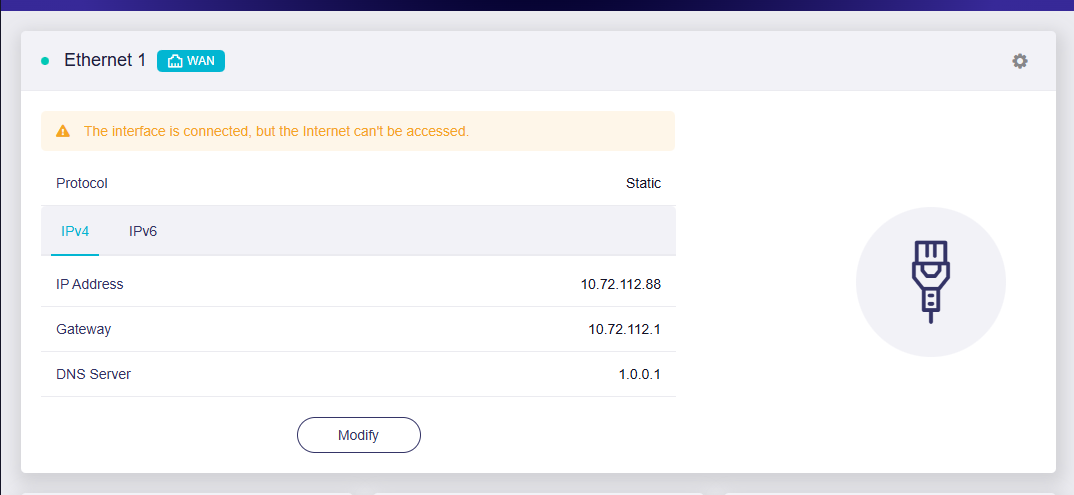Viewport: 1074px width, 495px height.
Task: Click the Gateway row label
Action: [x=84, y=329]
